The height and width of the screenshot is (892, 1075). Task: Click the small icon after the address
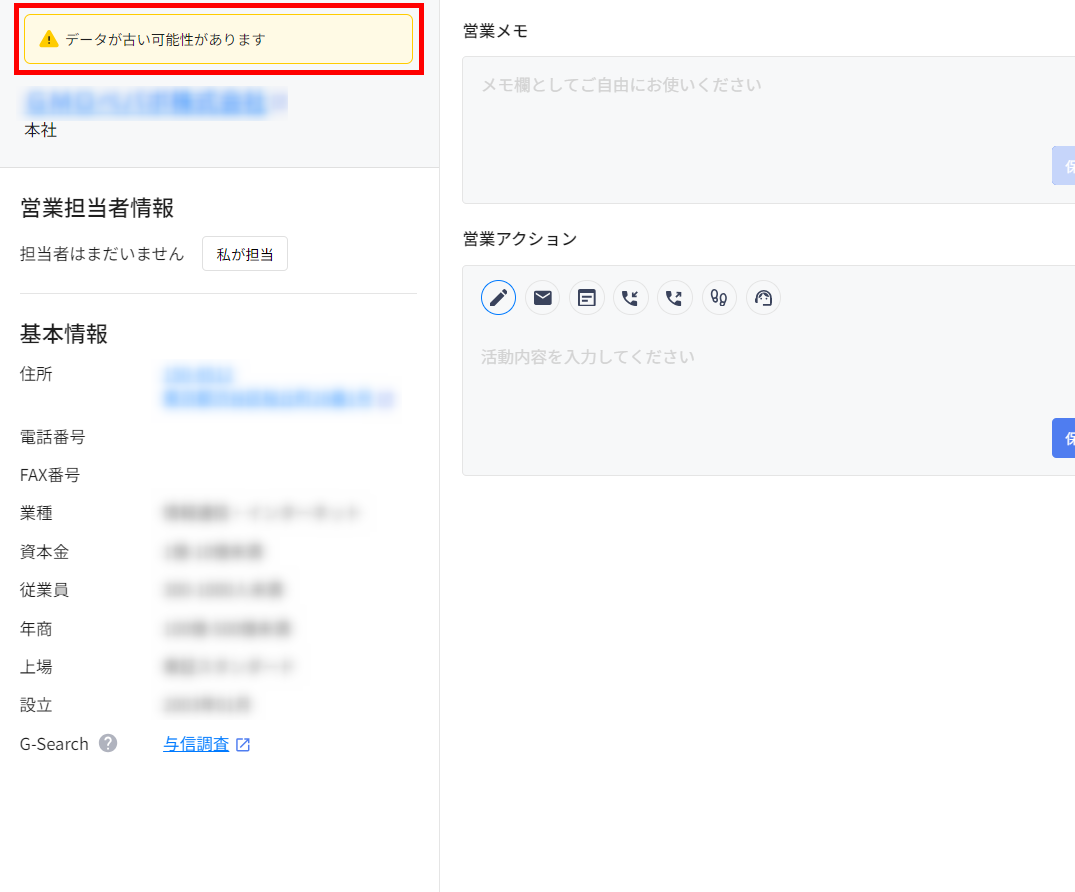pyautogui.click(x=385, y=399)
